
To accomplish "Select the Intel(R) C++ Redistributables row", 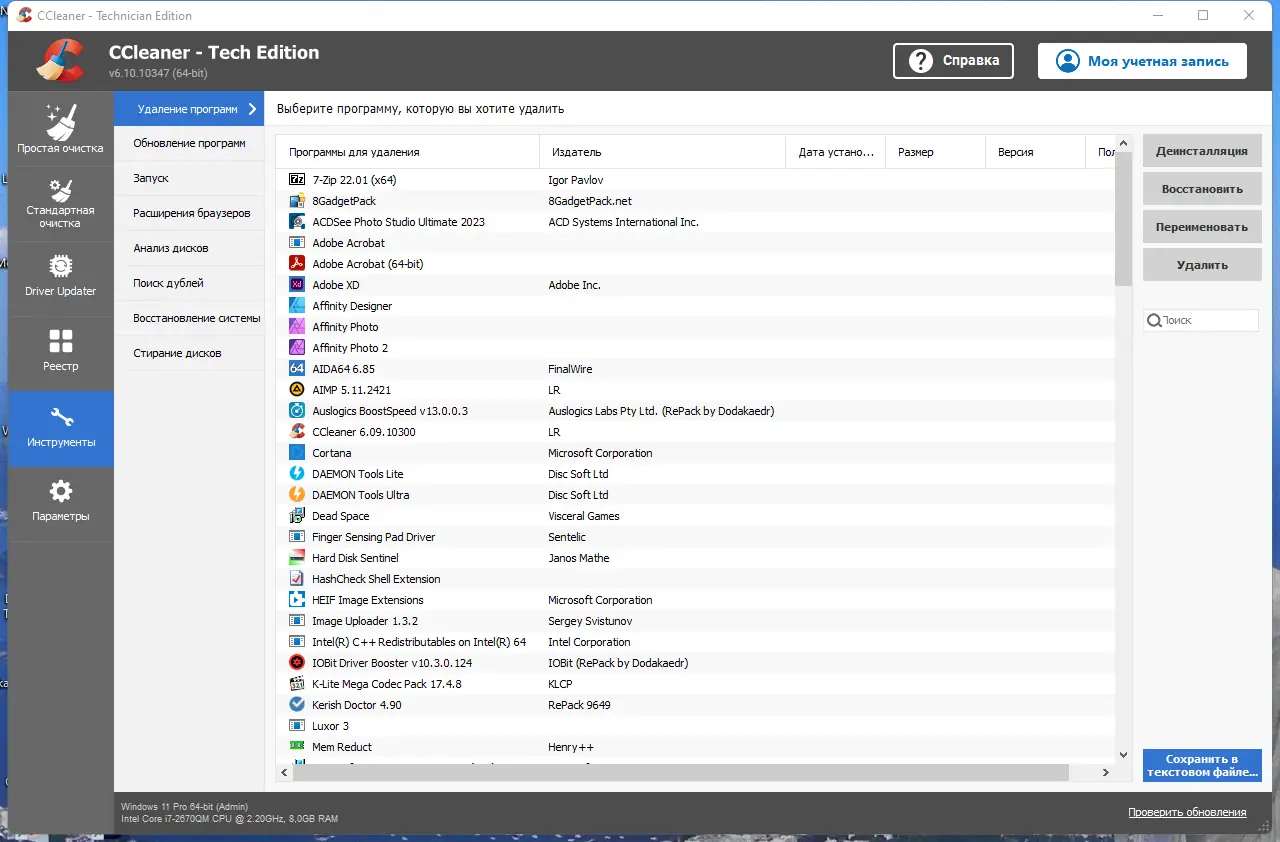I will pyautogui.click(x=695, y=642).
